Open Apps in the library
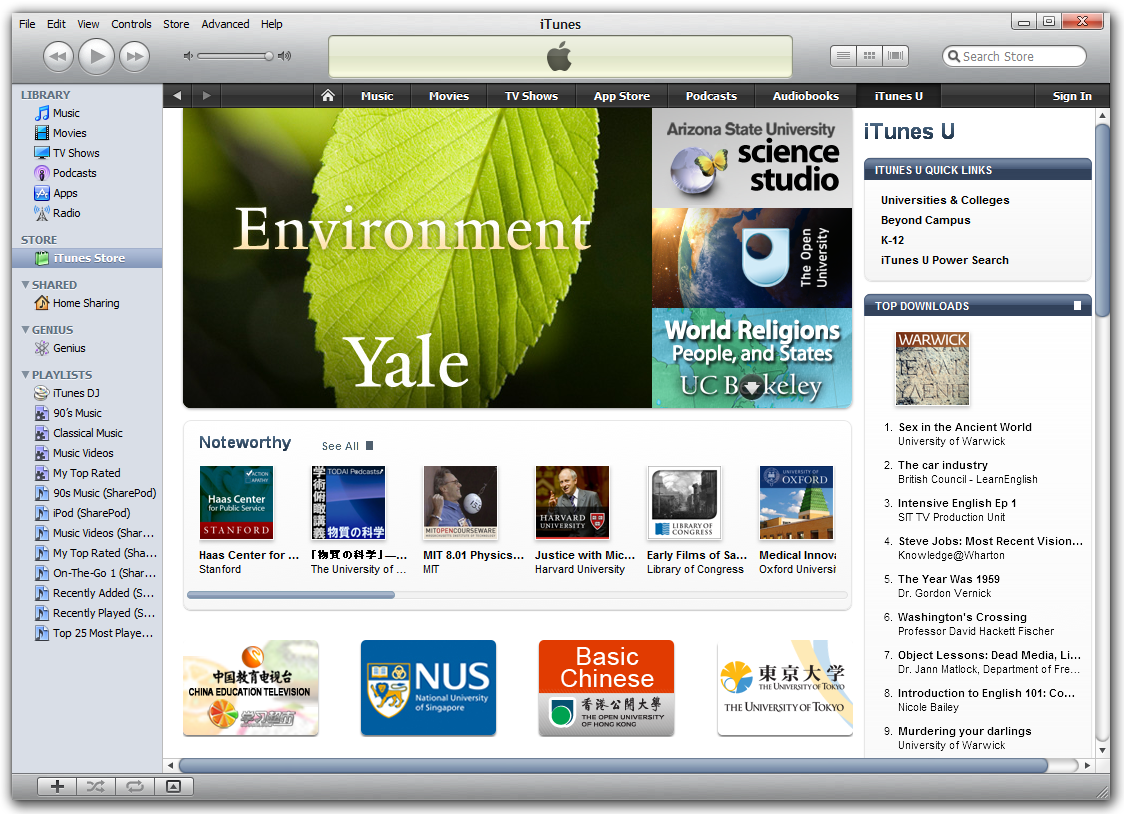The width and height of the screenshot is (1124, 814). click(x=65, y=193)
